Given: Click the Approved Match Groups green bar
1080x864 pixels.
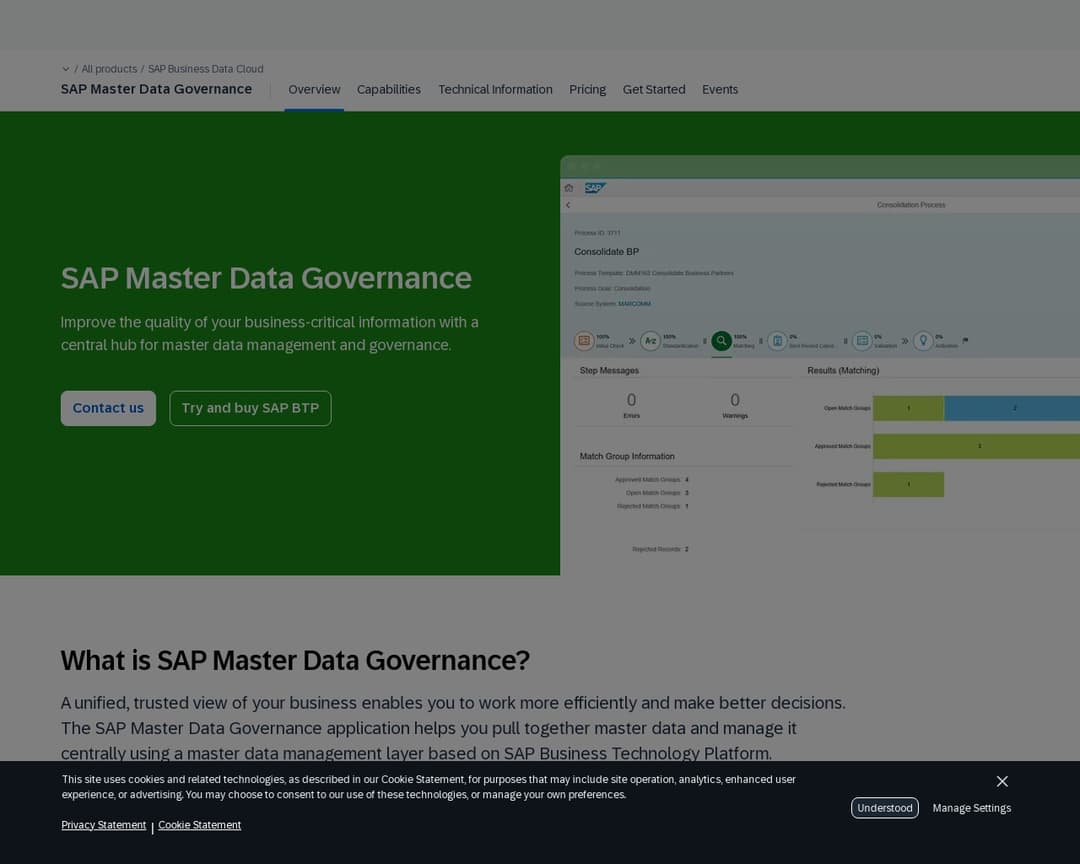Looking at the screenshot, I should (x=977, y=446).
